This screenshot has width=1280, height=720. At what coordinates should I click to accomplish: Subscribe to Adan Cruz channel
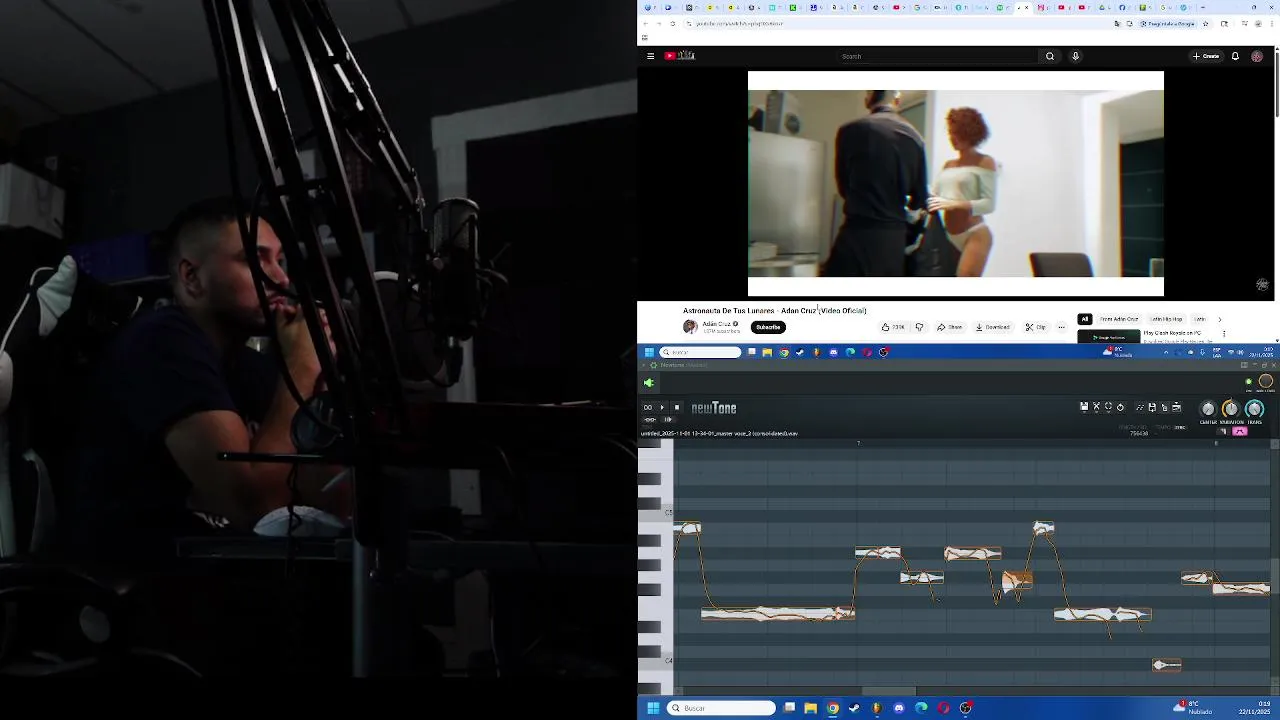[x=768, y=327]
